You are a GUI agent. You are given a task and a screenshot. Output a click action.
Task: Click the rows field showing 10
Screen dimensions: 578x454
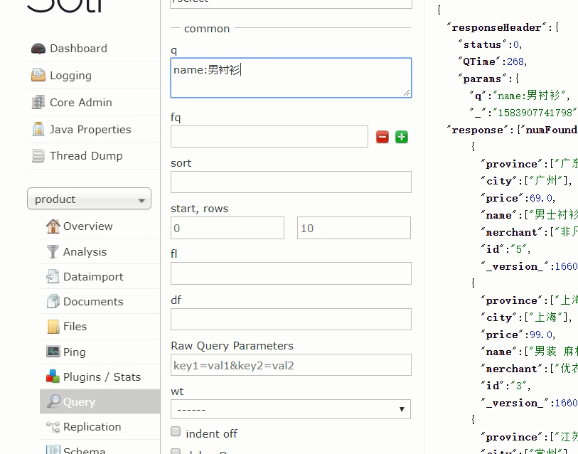pyautogui.click(x=354, y=228)
